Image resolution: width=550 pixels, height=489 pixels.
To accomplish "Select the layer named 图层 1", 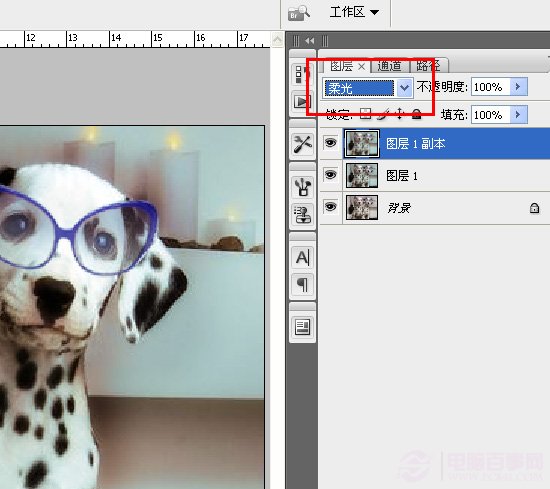I will (434, 175).
